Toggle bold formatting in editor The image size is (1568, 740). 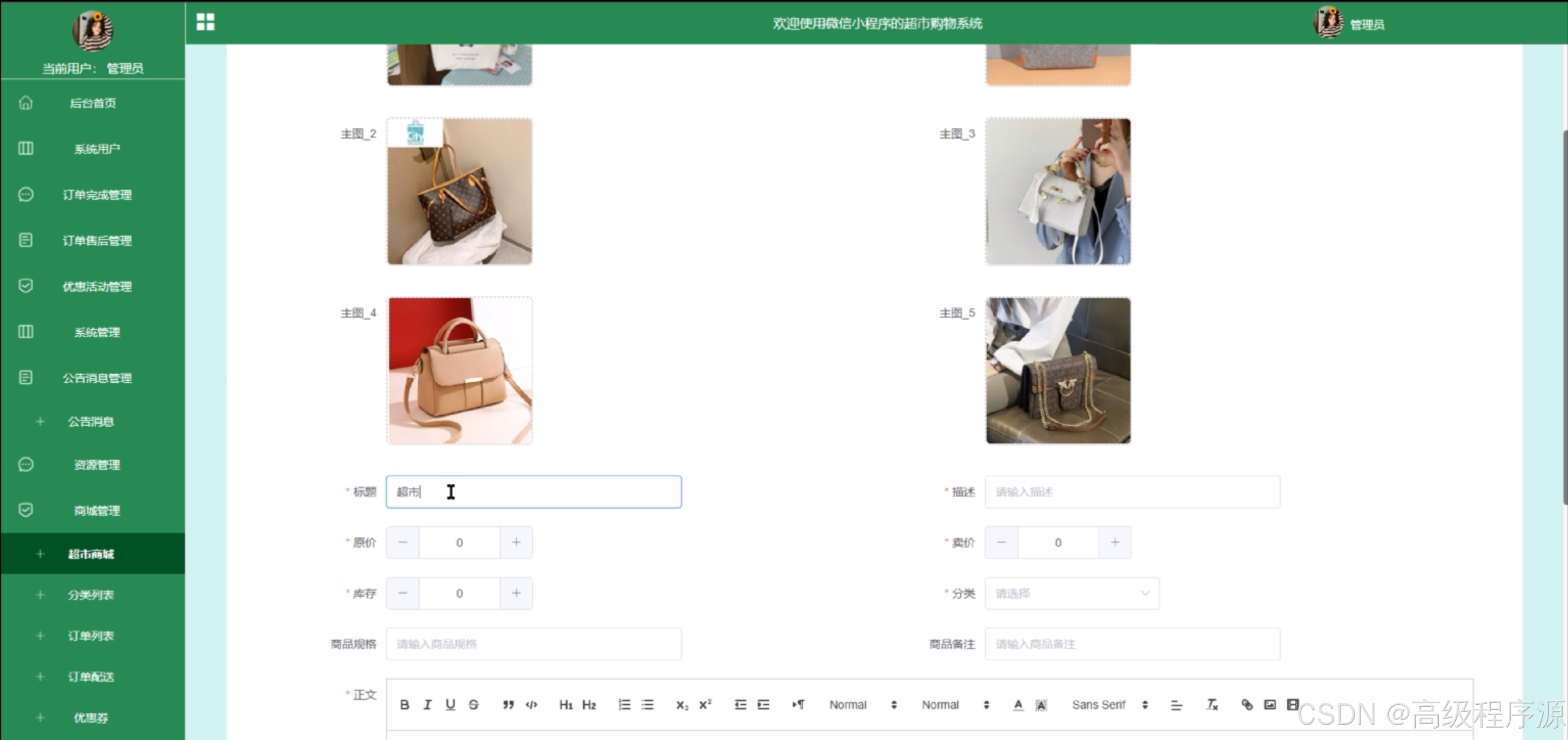pyautogui.click(x=404, y=705)
